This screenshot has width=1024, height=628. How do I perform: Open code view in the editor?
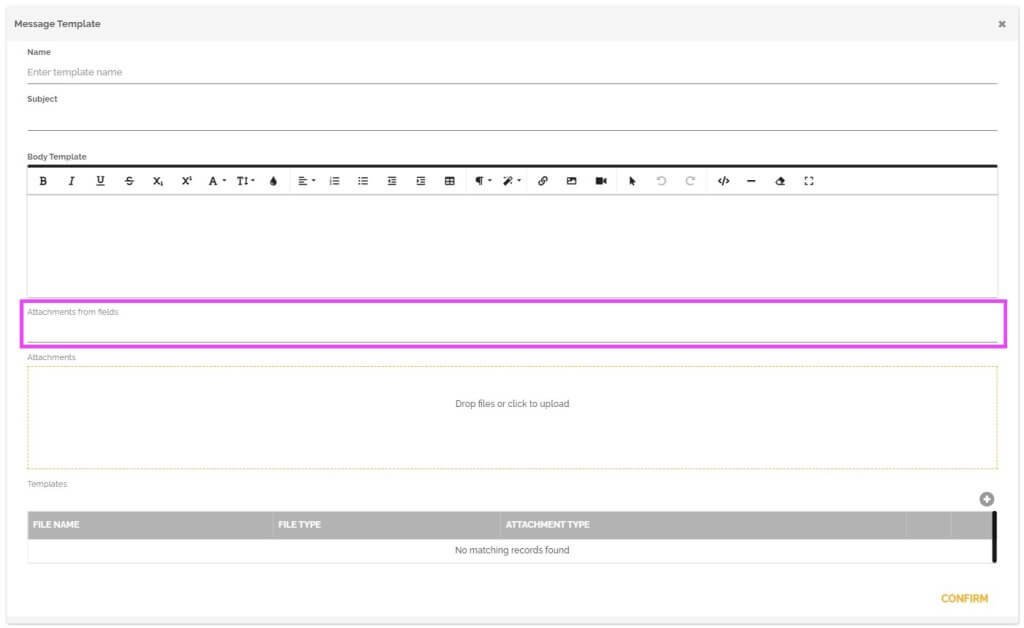[723, 181]
